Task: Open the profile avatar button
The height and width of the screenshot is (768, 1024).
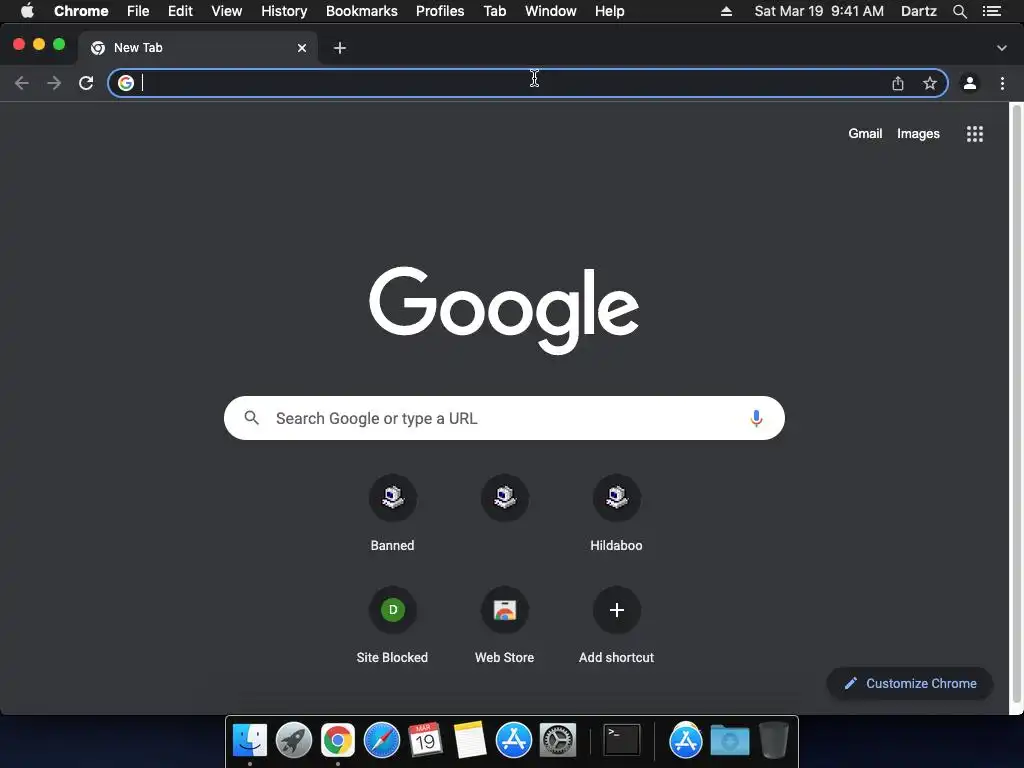Action: click(x=970, y=83)
